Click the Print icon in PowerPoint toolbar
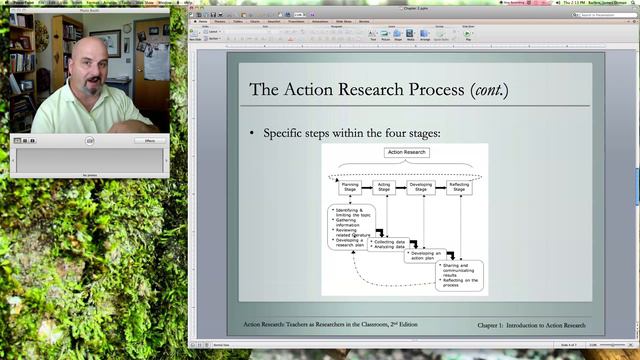The image size is (640, 360). tap(220, 15)
